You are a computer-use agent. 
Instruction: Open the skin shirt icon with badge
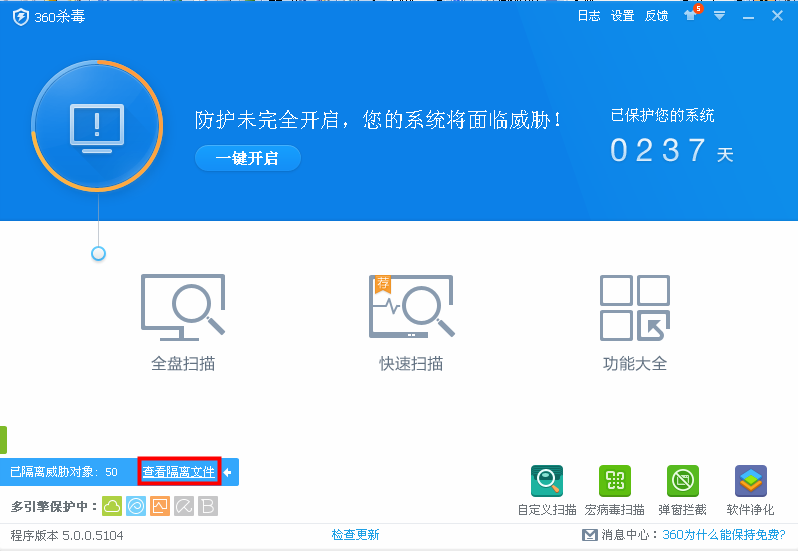tap(692, 14)
